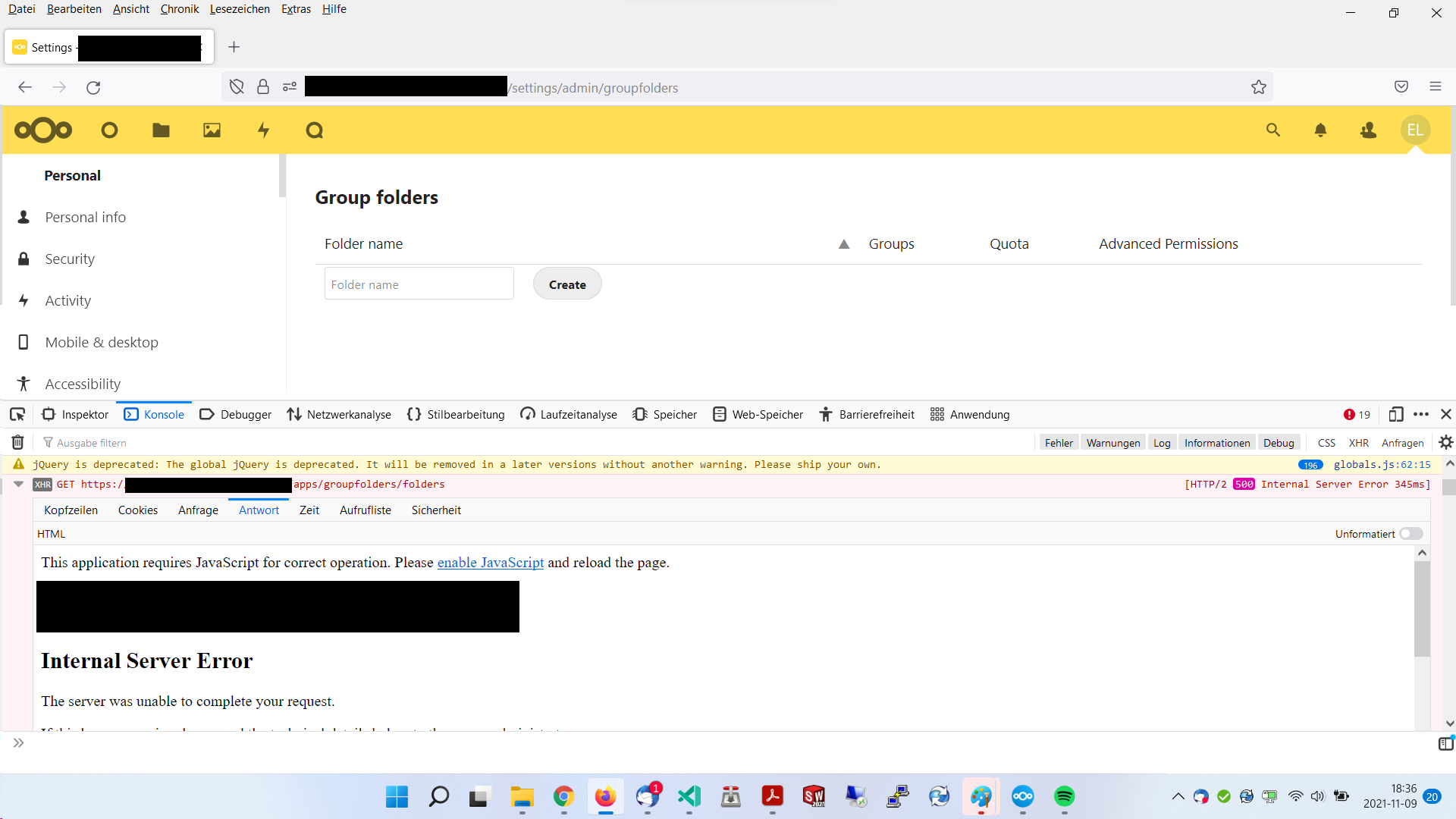The height and width of the screenshot is (819, 1456).
Task: Open the Contacts menu icon
Action: (x=1368, y=130)
